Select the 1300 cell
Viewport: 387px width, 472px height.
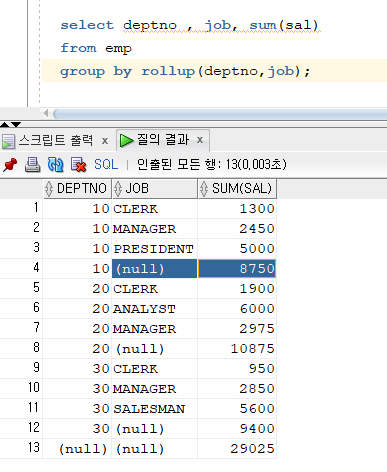(237, 209)
